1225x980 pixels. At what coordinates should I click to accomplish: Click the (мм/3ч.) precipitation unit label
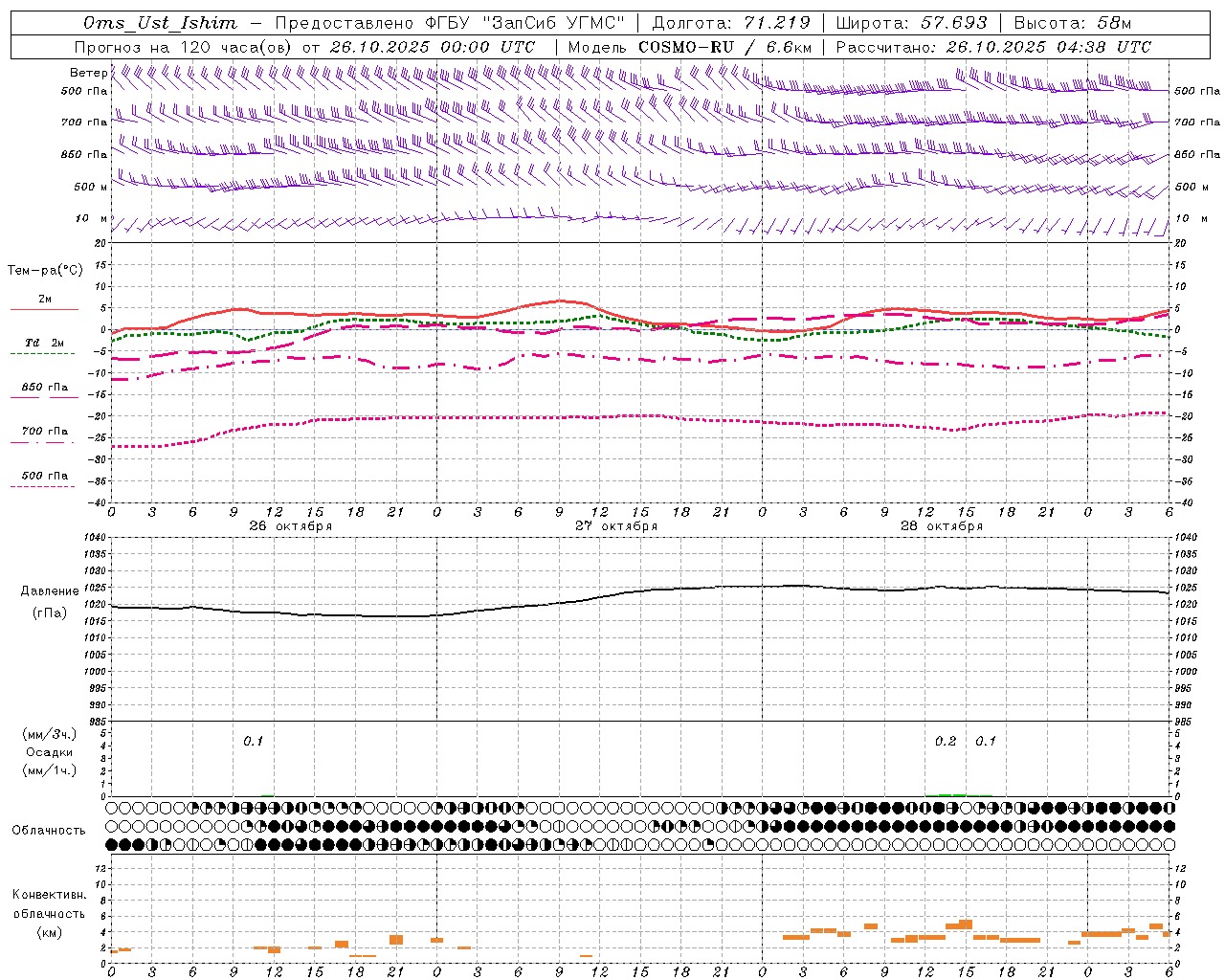tap(49, 734)
